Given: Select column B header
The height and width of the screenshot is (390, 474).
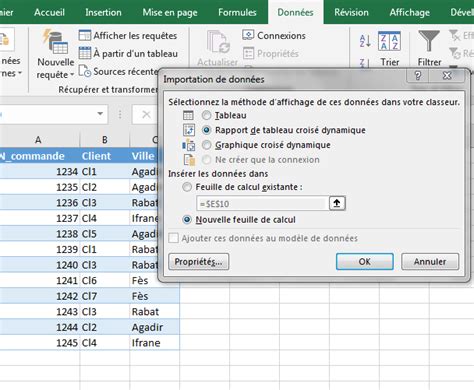Looking at the screenshot, I should tap(105, 140).
